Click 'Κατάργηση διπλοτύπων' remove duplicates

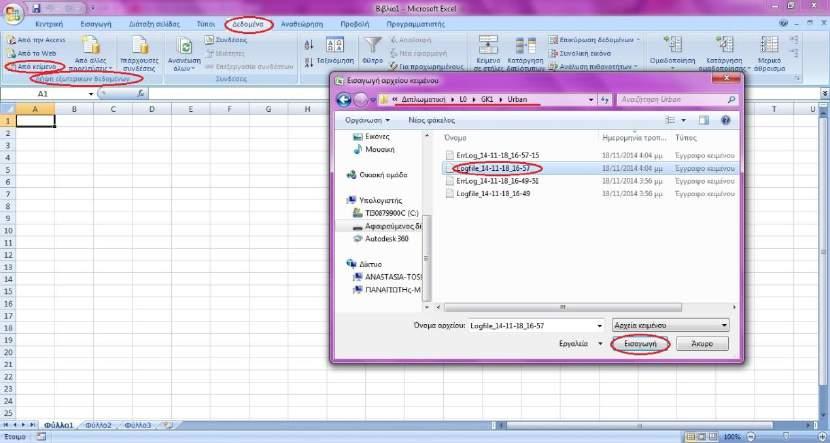pos(525,53)
